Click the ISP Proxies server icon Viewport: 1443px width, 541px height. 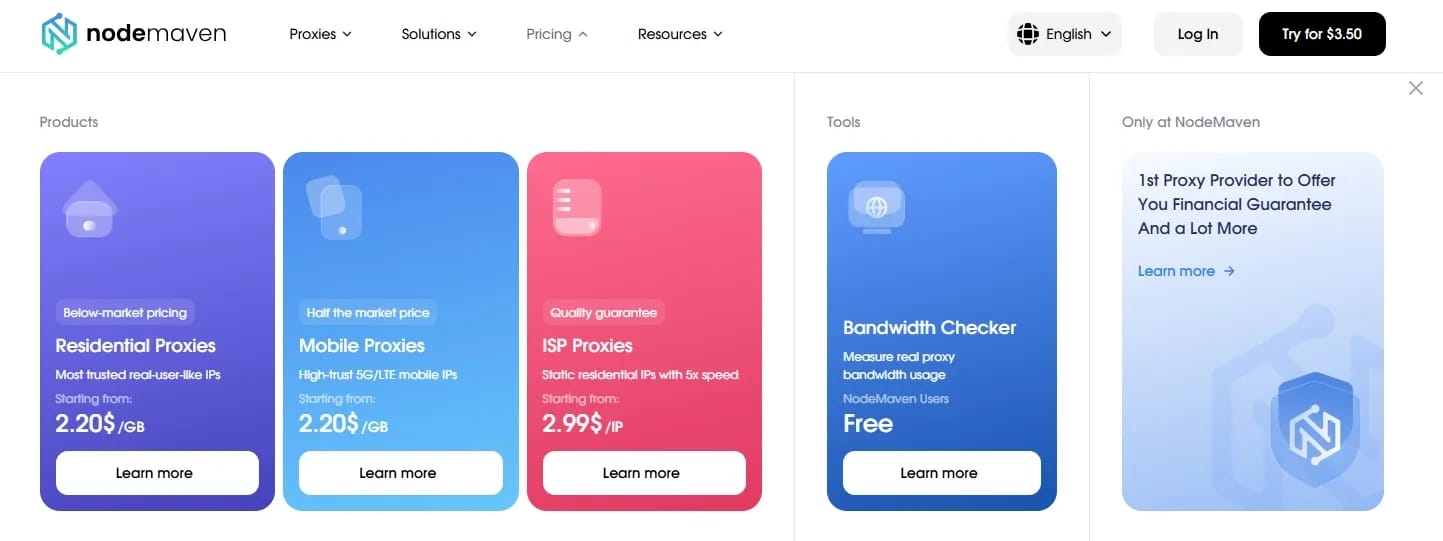tap(577, 207)
